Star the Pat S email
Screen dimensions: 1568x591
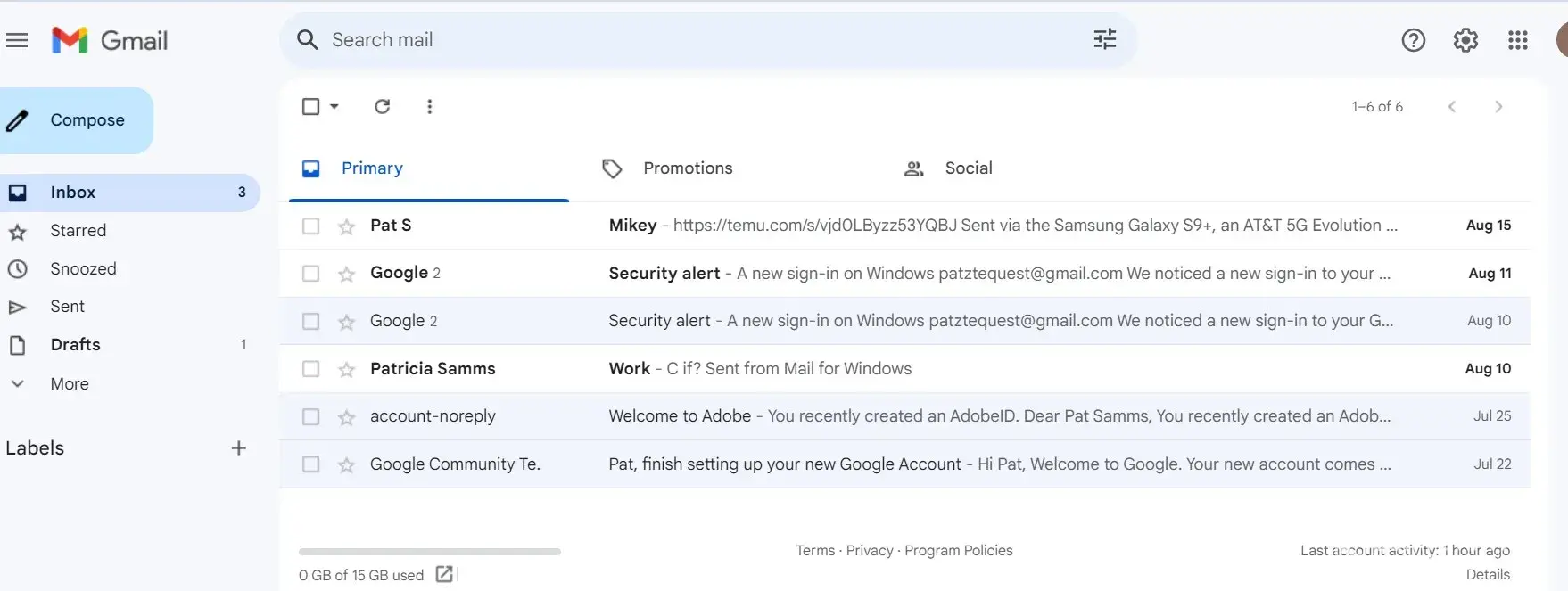347,226
